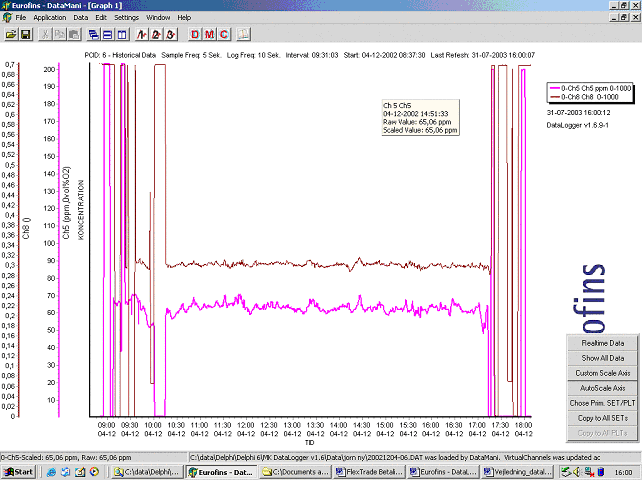
Task: Open the Settings menu
Action: pos(127,18)
